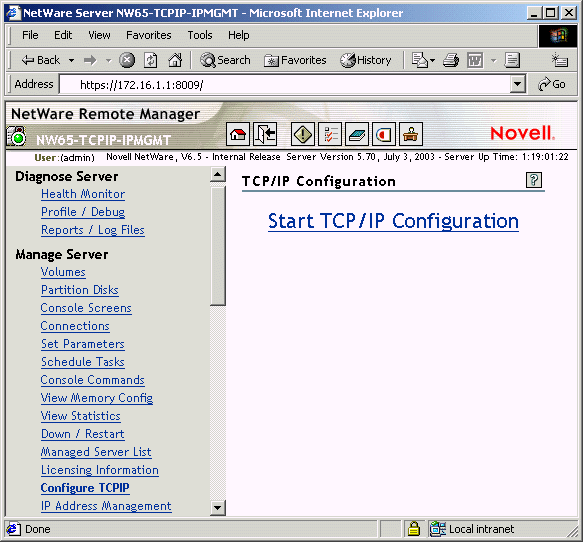Click the Messenger icon at toolbar right end
The image size is (583, 542).
[560, 60]
